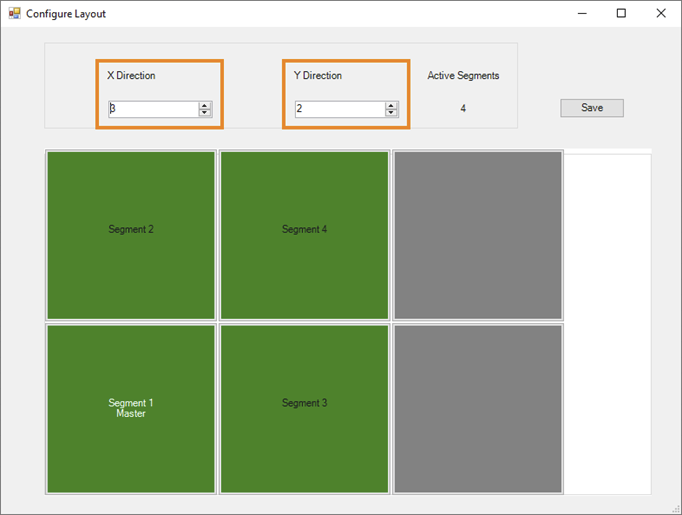Click the active segments count 4
The height and width of the screenshot is (515, 682).
(x=463, y=108)
